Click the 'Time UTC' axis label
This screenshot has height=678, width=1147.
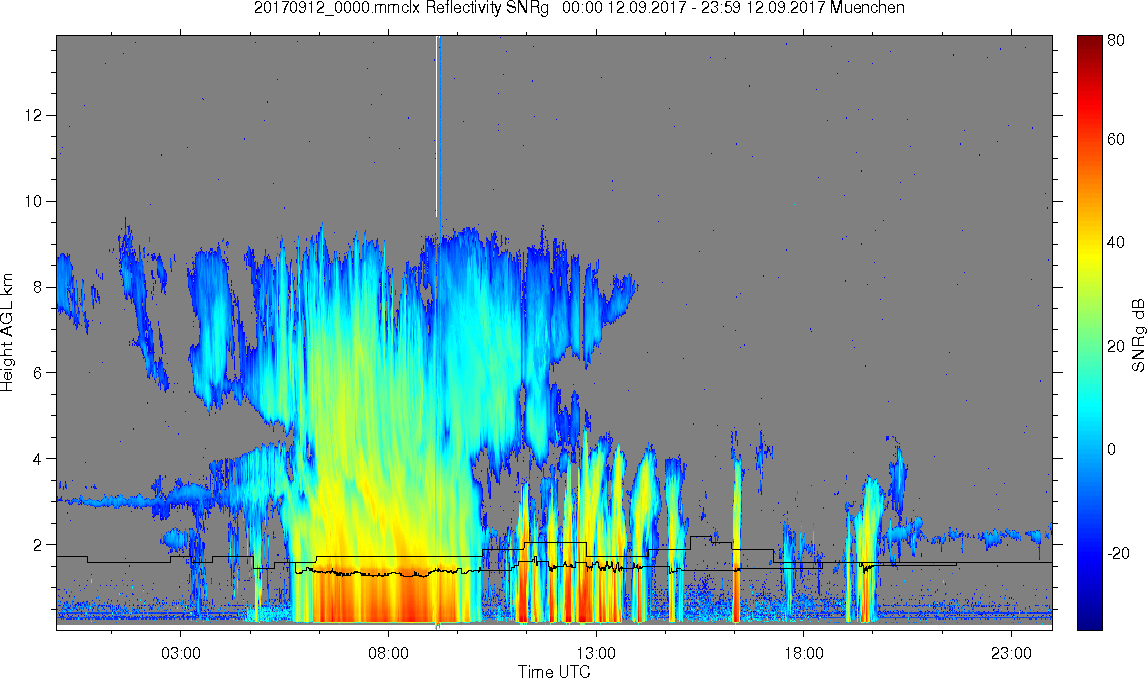pos(554,671)
